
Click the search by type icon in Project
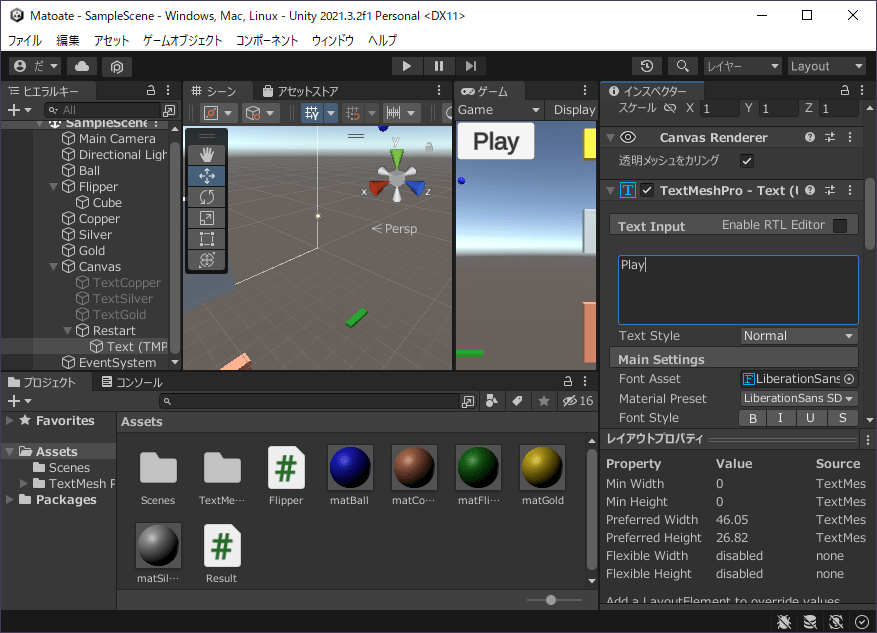click(x=492, y=401)
